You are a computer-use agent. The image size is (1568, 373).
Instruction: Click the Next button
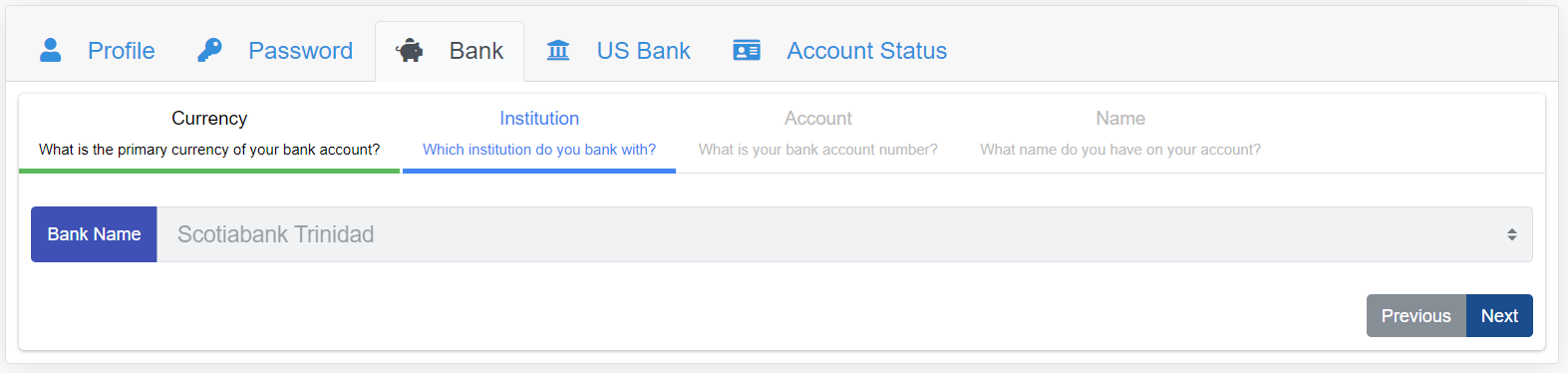(1499, 316)
